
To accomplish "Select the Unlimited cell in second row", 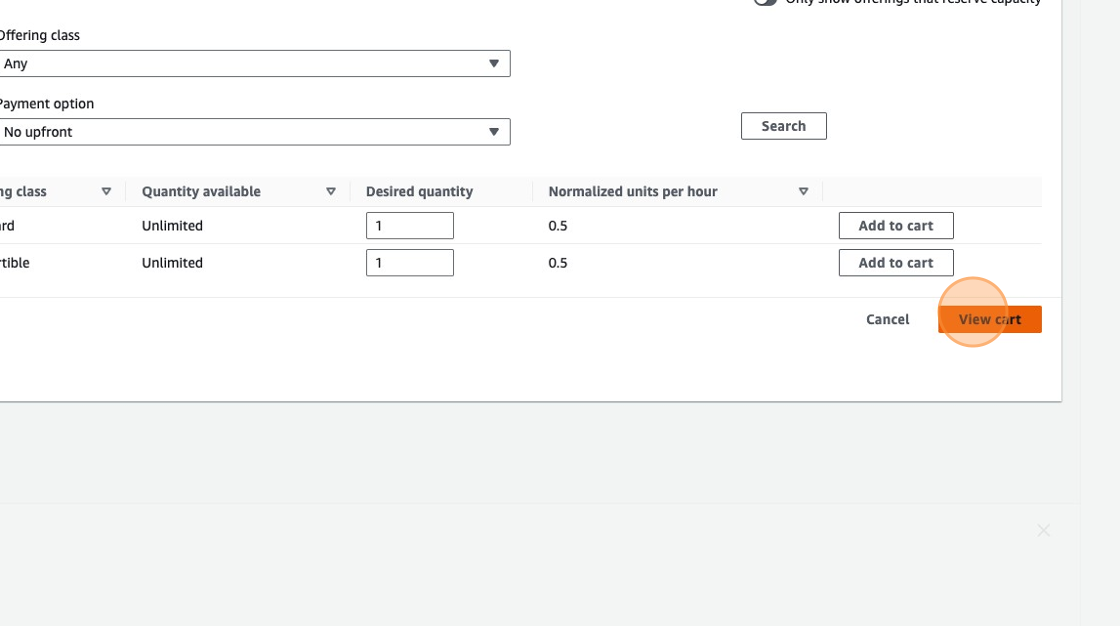I will coord(172,263).
